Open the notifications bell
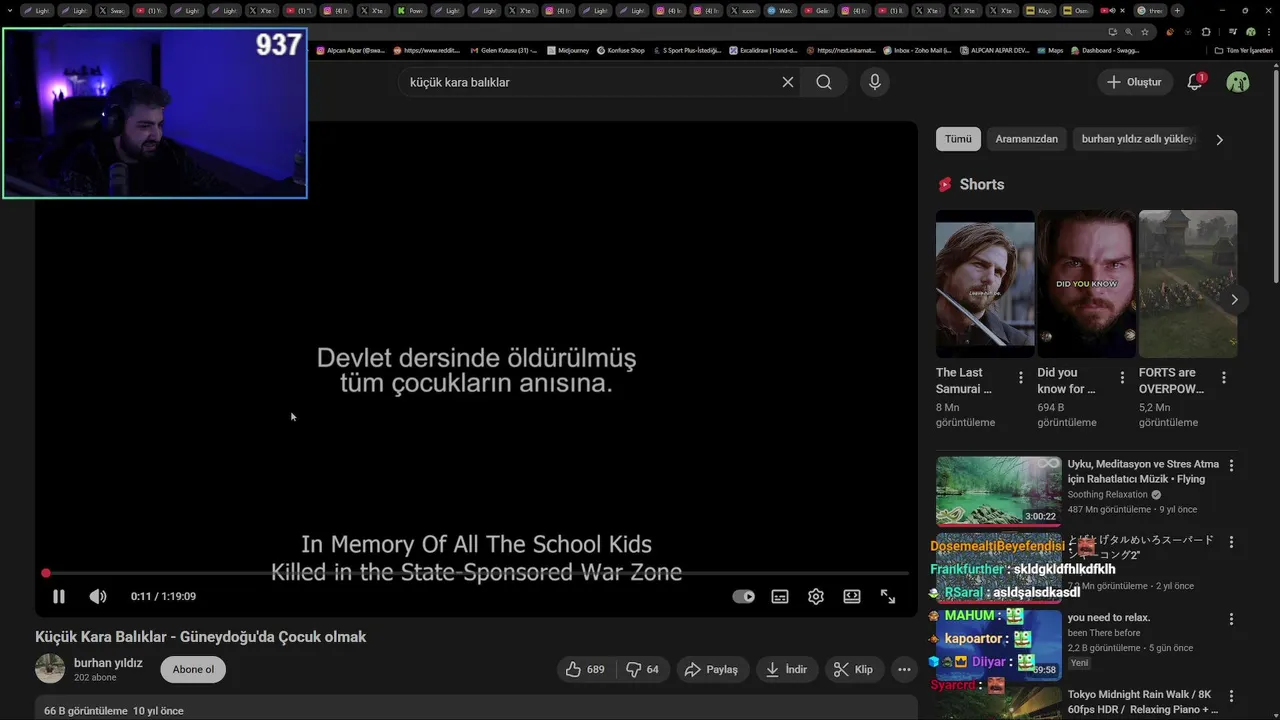 pos(1195,82)
